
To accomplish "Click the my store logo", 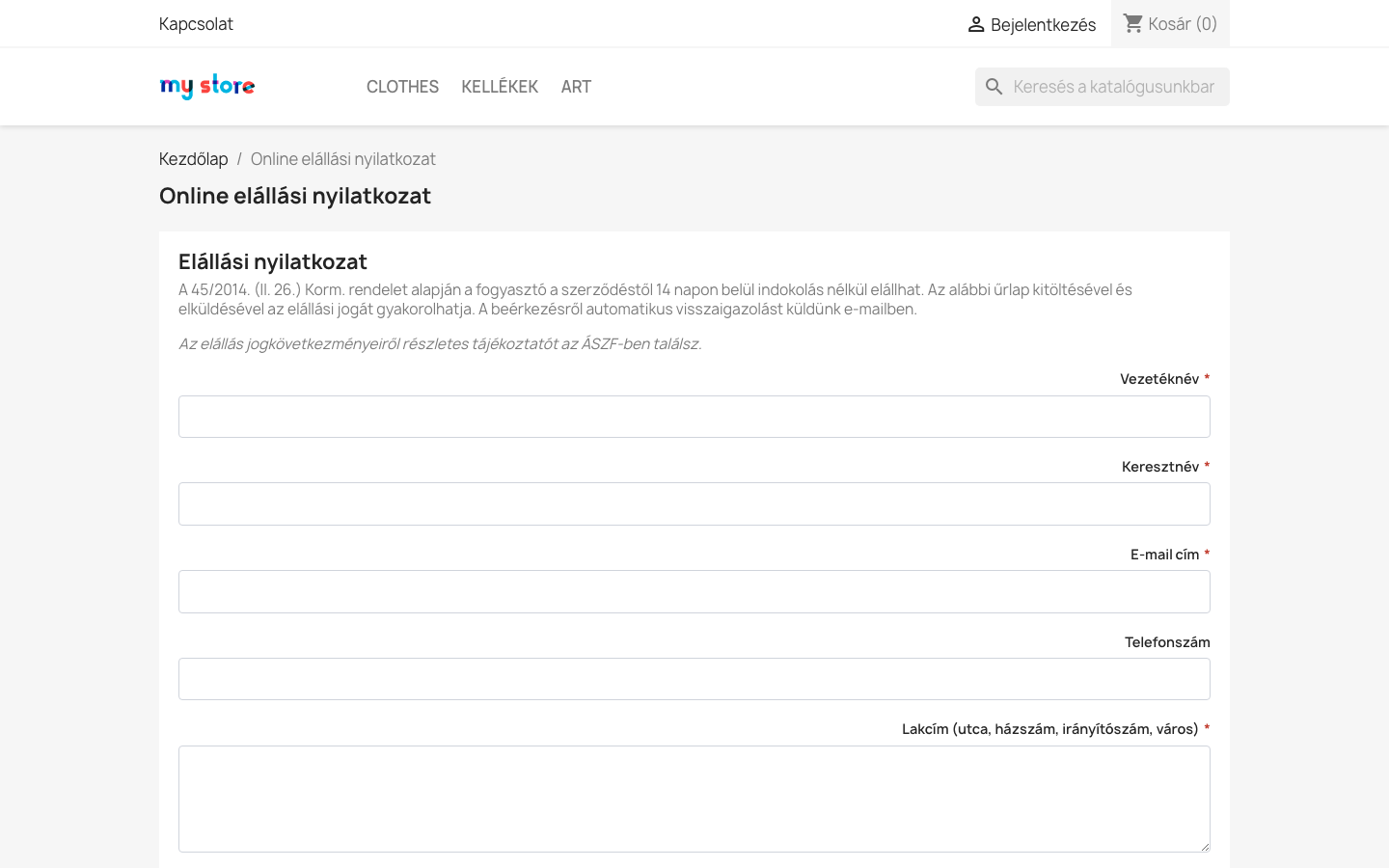I will pyautogui.click(x=207, y=87).
